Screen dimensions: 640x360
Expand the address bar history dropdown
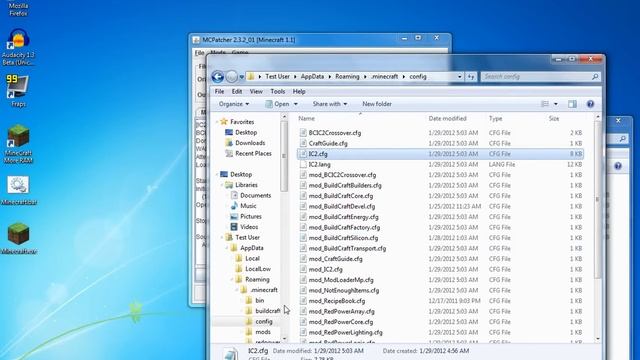460,77
